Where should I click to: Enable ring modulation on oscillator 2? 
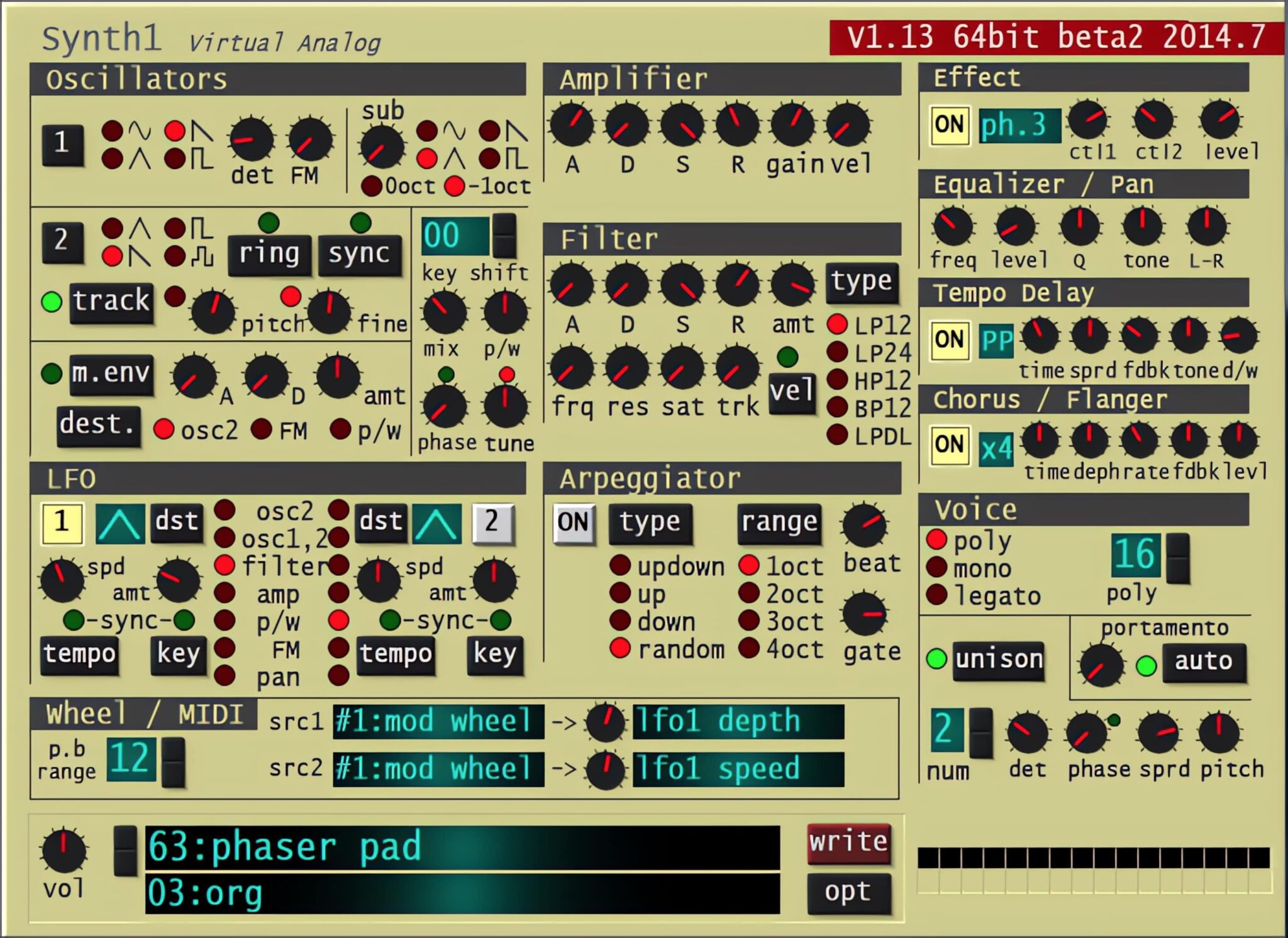269,254
